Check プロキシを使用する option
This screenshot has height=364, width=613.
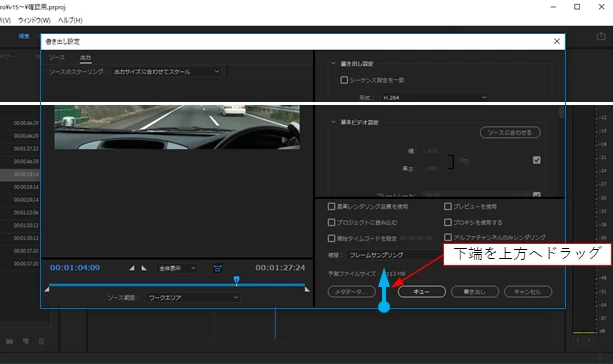pos(448,222)
